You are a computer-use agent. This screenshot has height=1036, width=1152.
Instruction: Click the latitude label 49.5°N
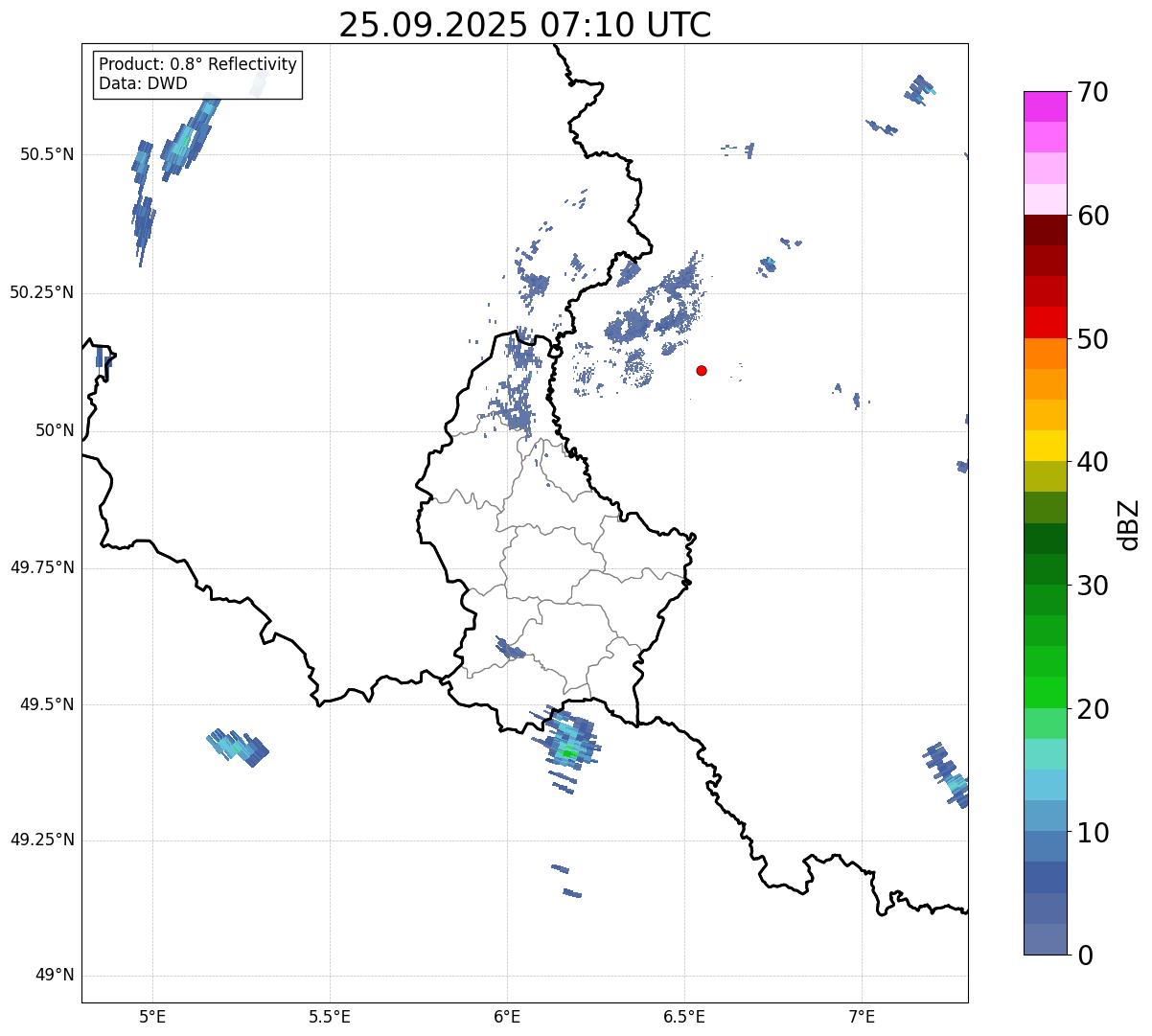coord(47,704)
